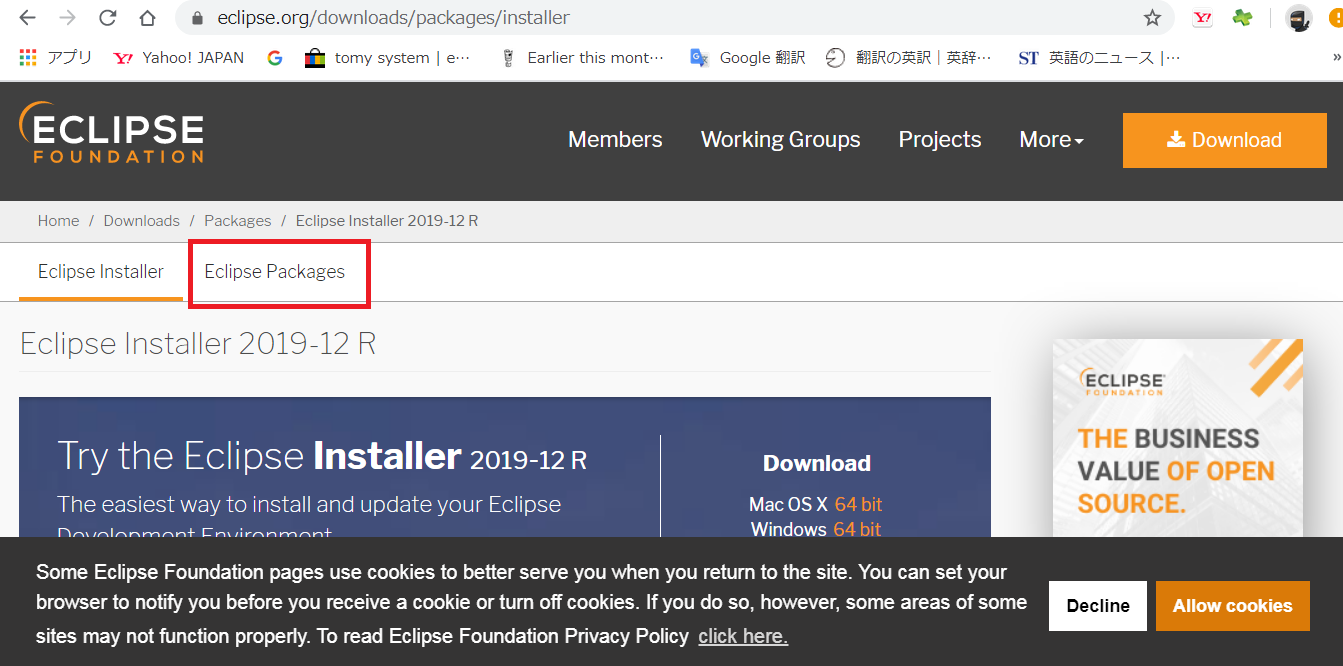1343x666 pixels.
Task: Open the Projects menu item
Action: coord(939,139)
